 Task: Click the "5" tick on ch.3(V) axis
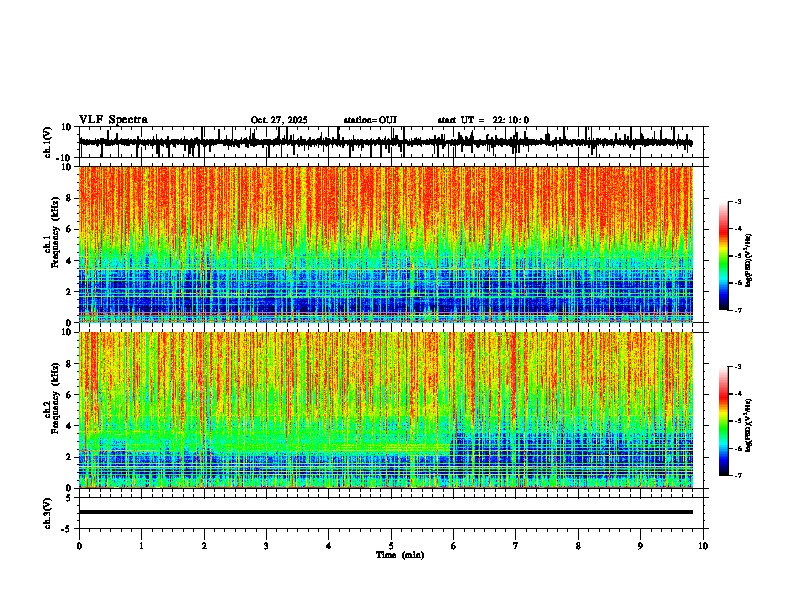click(69, 497)
